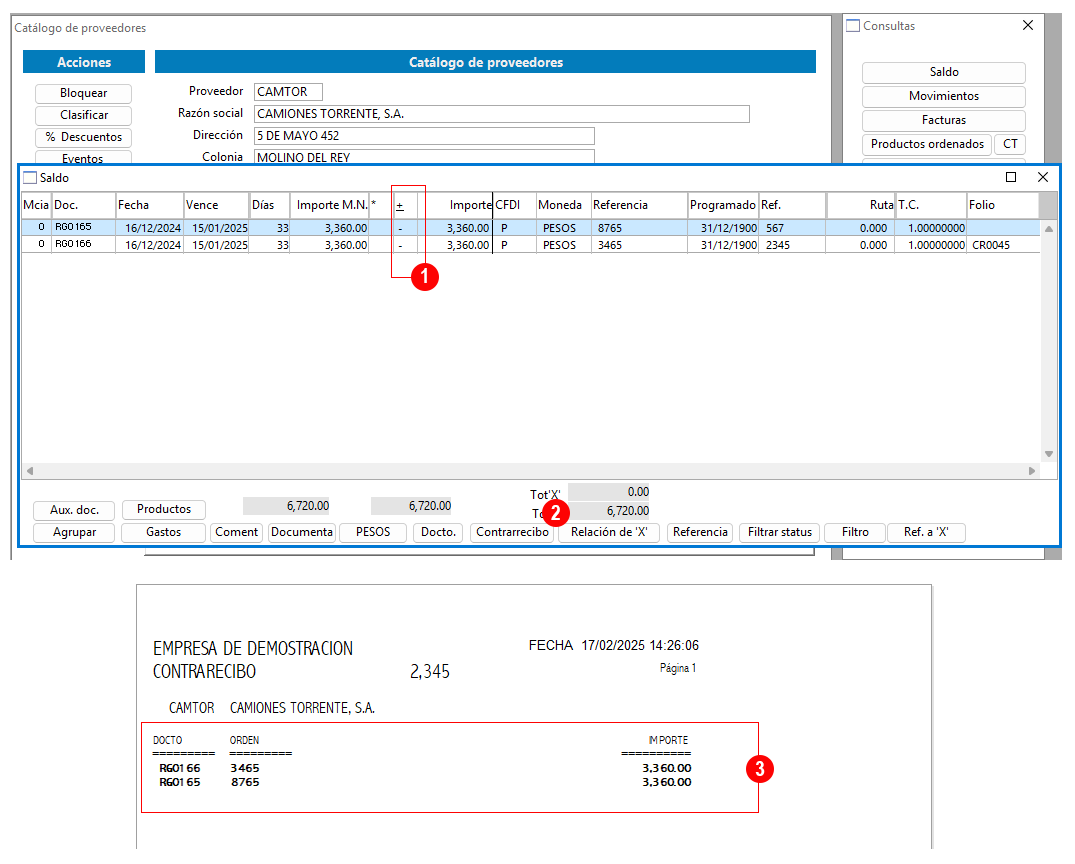Click the Dirección field 5 DE MAYO 452

(x=424, y=136)
